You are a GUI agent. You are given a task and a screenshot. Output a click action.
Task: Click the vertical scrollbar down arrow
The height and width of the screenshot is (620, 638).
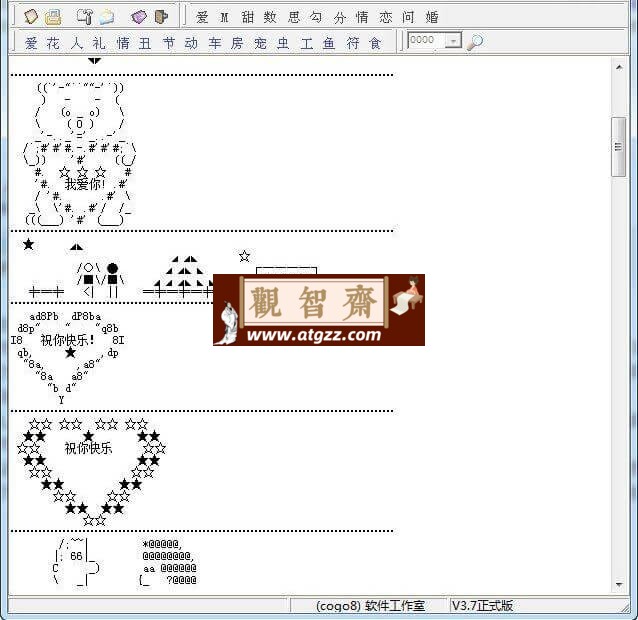tap(619, 584)
